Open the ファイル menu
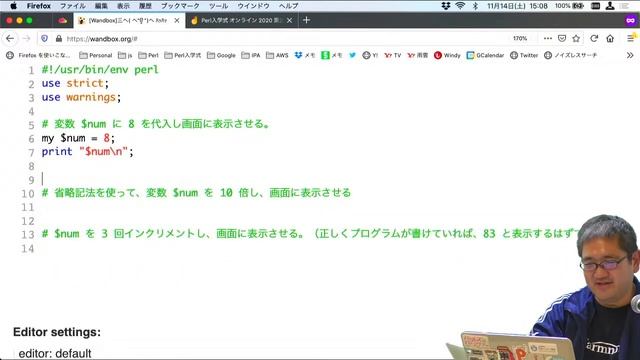The image size is (640, 360). (x=73, y=6)
